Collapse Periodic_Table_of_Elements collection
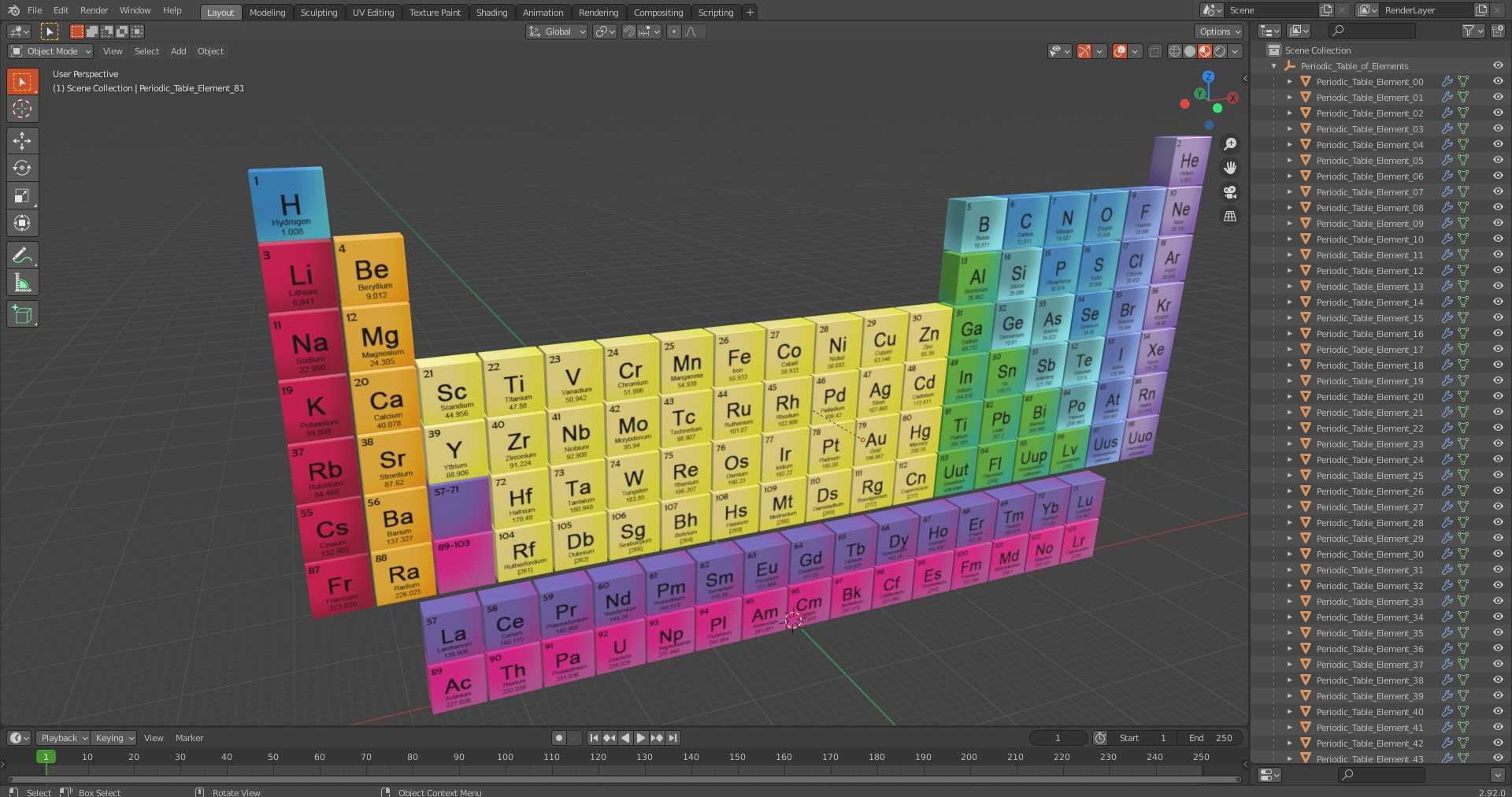 [1274, 66]
